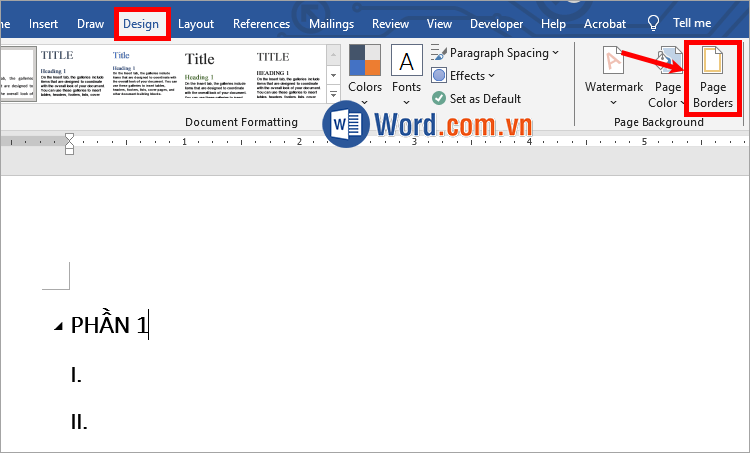The image size is (750, 453).
Task: Click the list item II.
Action: [79, 422]
